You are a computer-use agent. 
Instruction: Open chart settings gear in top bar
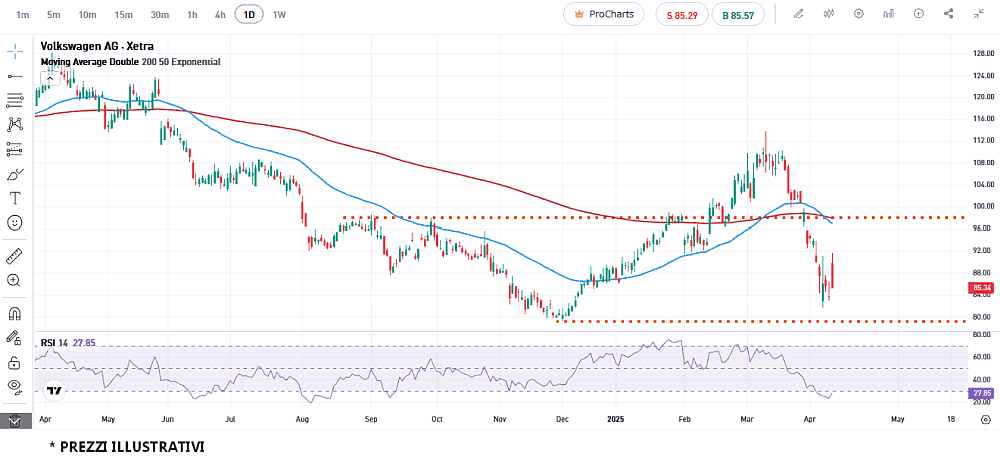[x=858, y=13]
